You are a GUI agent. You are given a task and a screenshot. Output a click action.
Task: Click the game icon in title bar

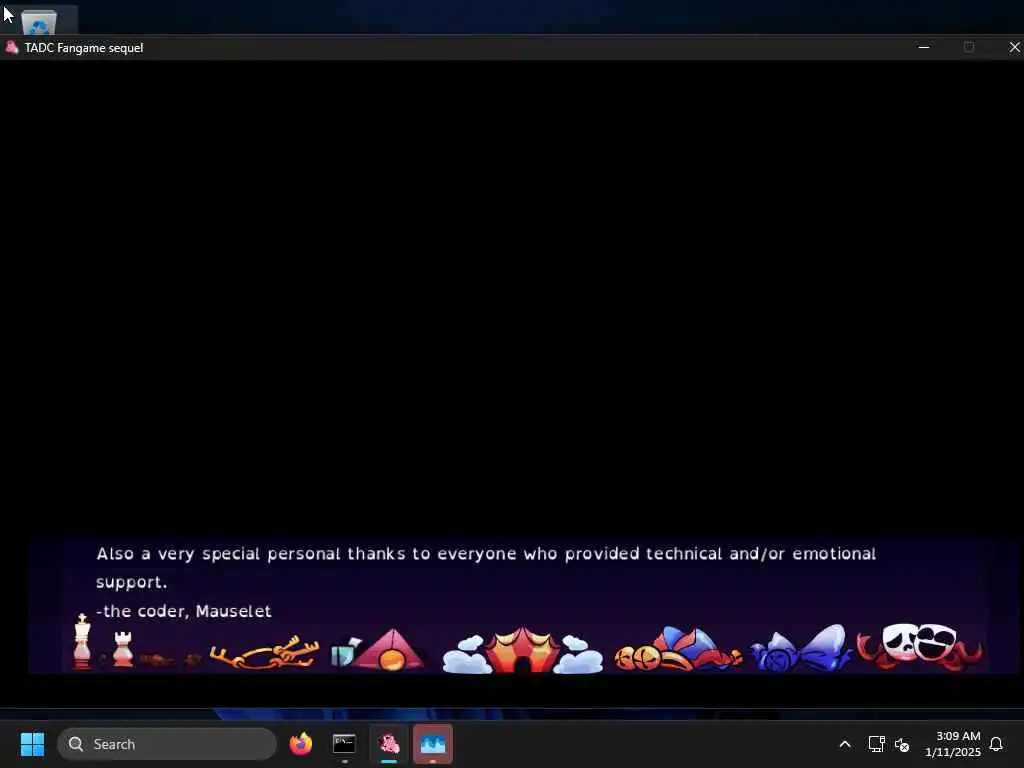click(12, 47)
